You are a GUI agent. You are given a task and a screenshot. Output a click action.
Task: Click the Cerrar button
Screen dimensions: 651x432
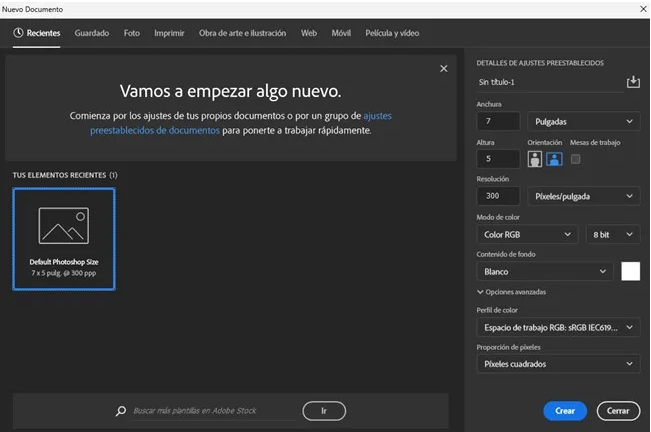point(618,411)
